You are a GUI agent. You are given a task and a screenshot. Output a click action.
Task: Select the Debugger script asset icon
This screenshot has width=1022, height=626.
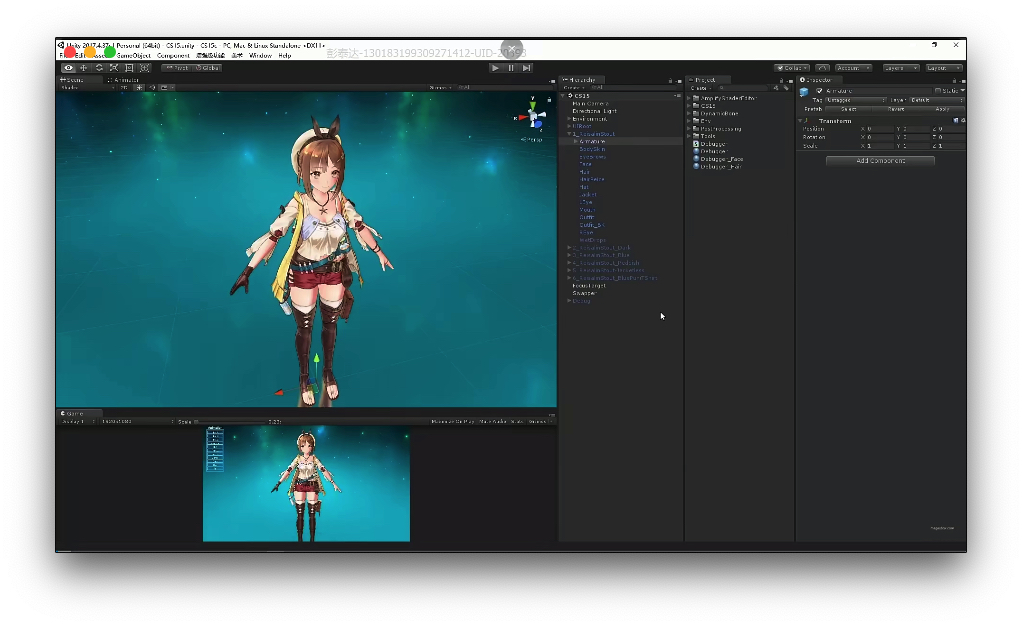pos(696,144)
